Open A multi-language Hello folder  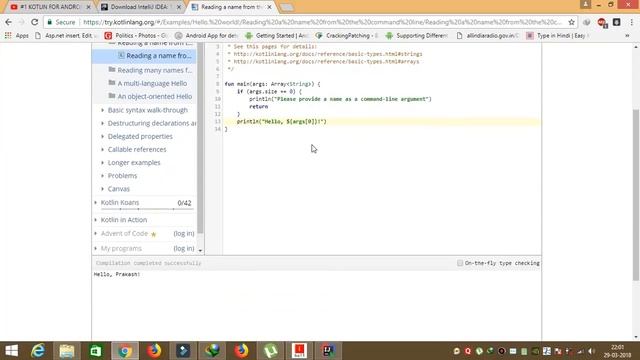[148, 83]
